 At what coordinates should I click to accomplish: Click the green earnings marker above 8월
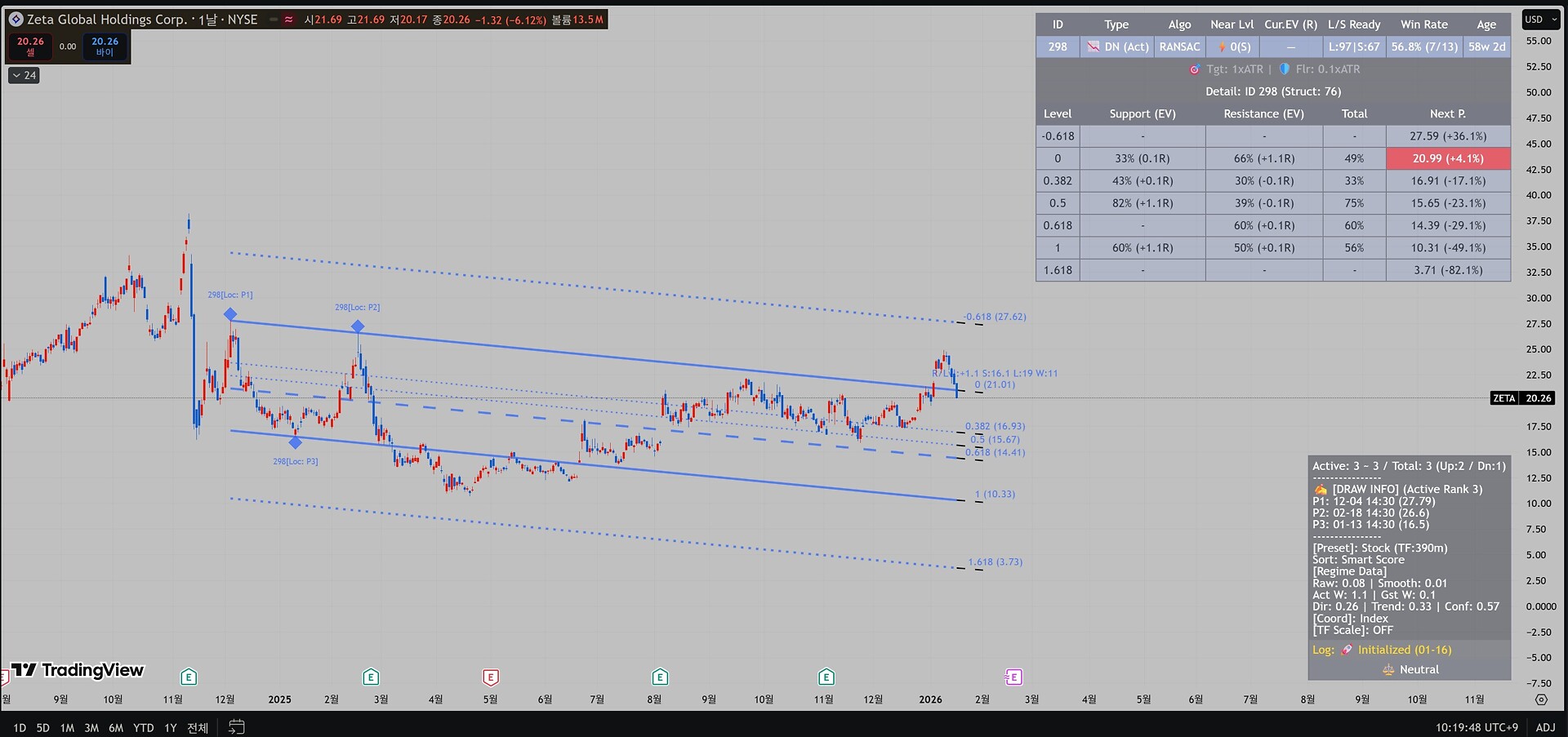[660, 677]
